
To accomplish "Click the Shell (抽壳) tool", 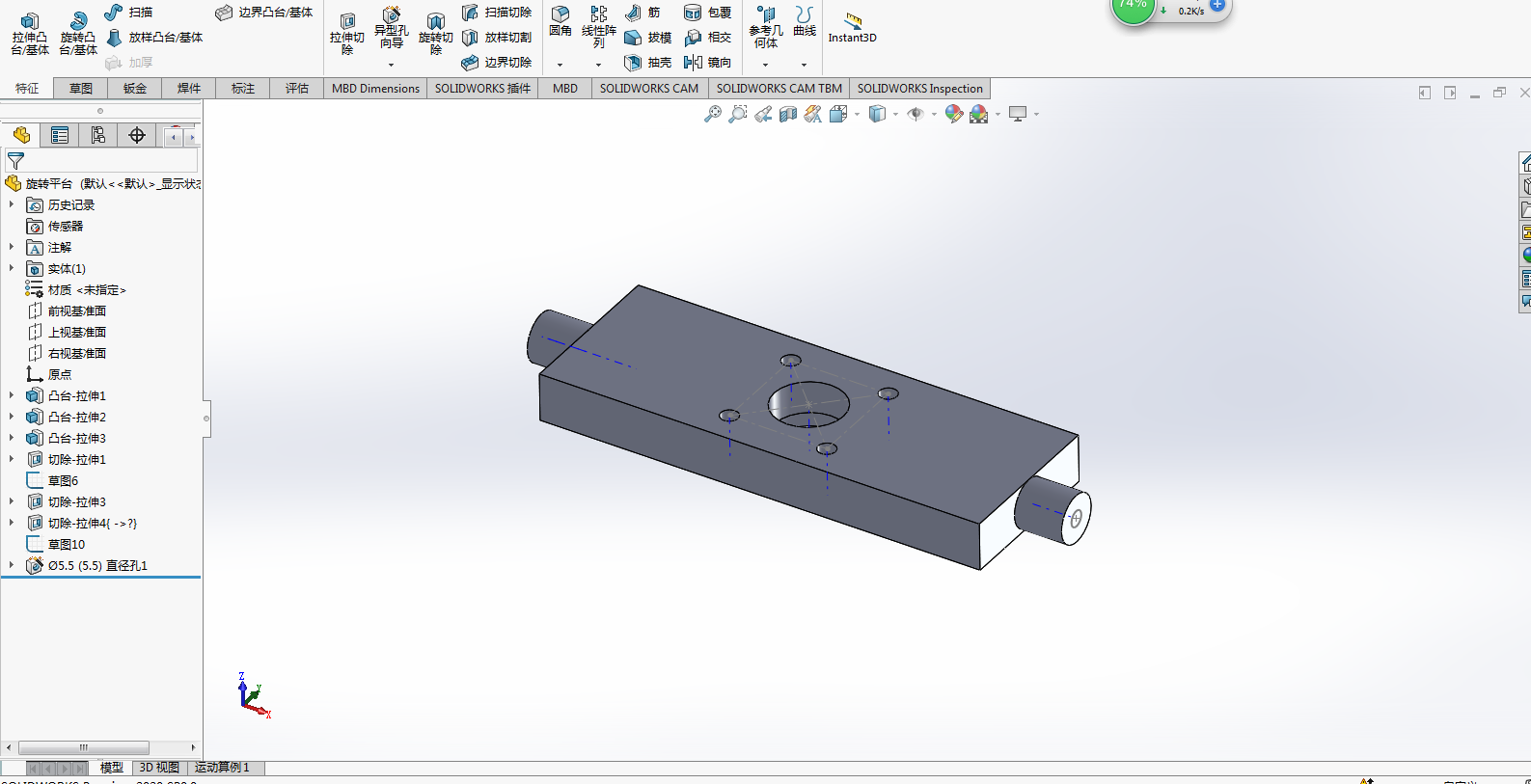I will (647, 63).
